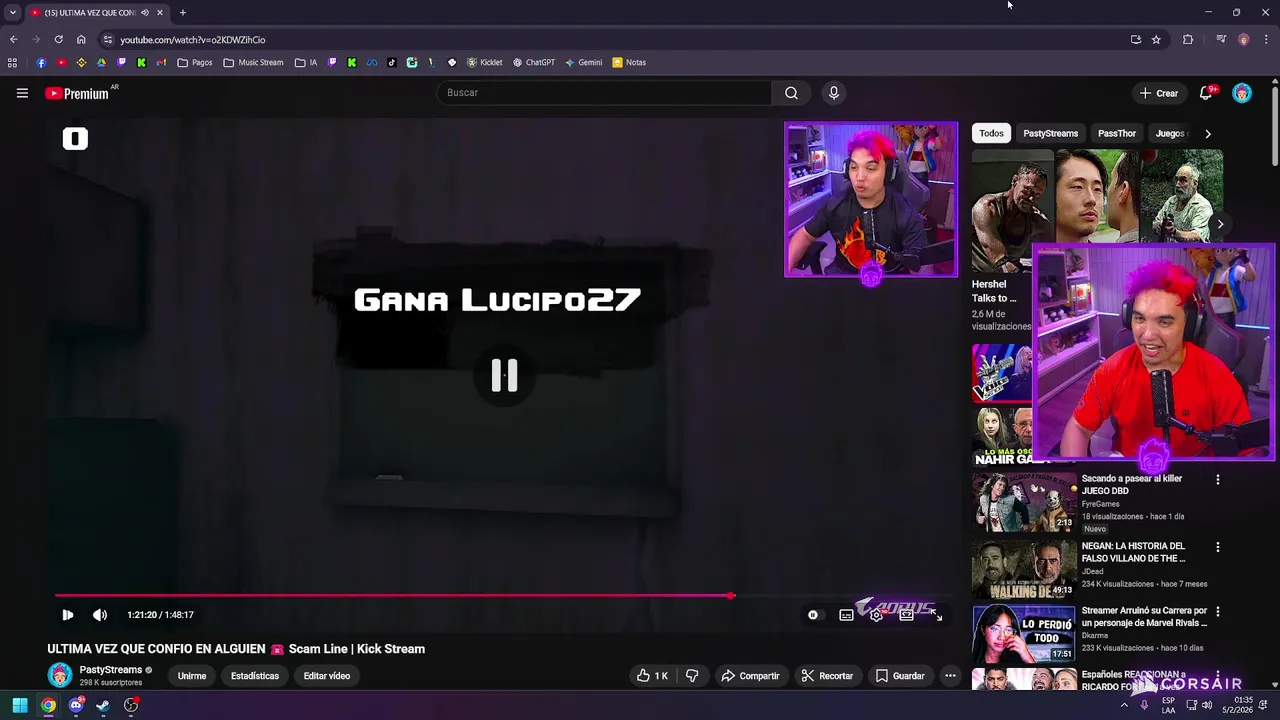
Task: Click the Unirme membership button
Action: pyautogui.click(x=192, y=676)
